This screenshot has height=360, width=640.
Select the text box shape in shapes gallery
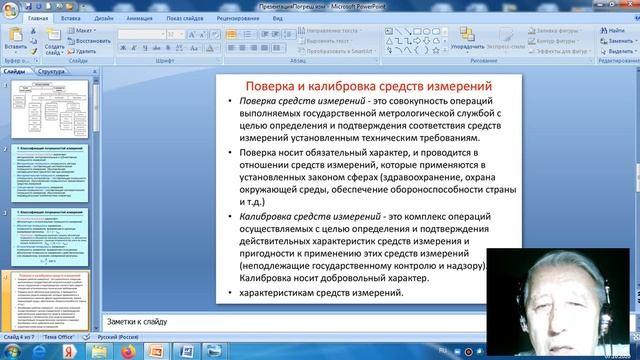(389, 31)
